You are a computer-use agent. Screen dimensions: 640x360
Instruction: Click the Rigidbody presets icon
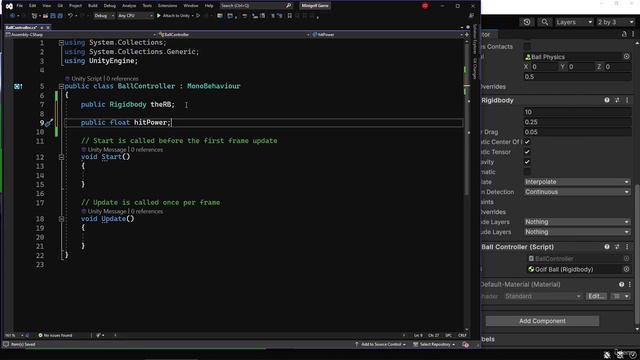tap(617, 100)
